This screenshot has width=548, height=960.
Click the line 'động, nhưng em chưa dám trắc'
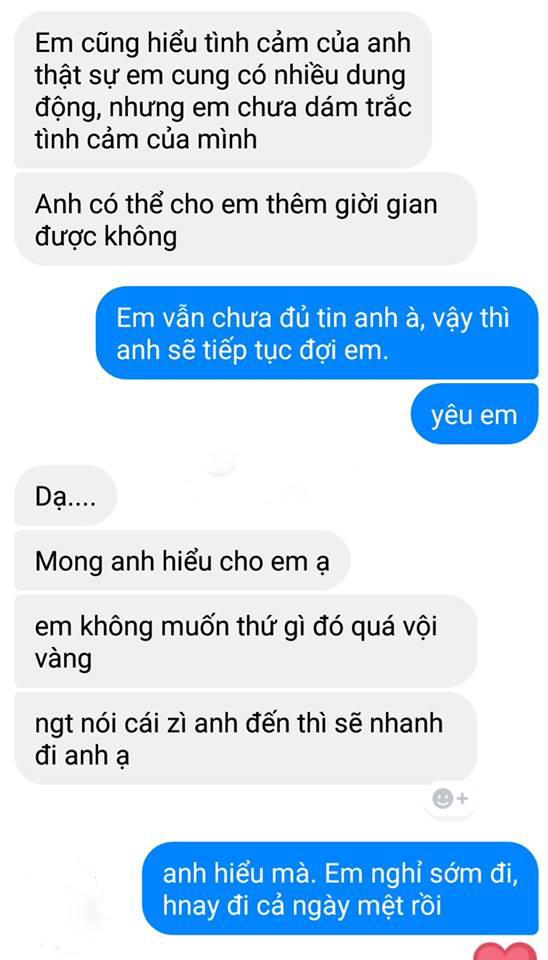223,107
